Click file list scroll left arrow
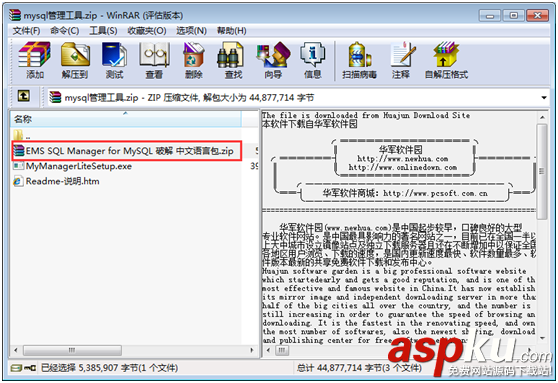The image size is (558, 383). (x=16, y=350)
